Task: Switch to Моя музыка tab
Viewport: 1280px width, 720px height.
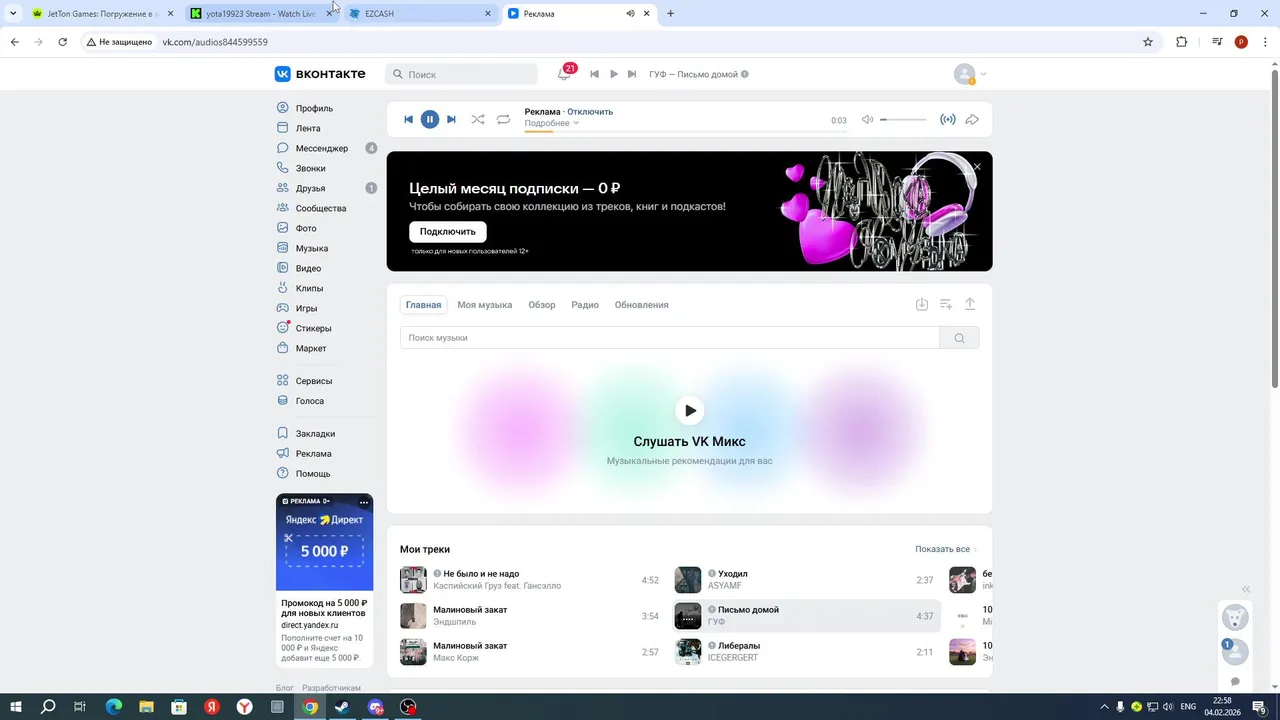Action: pos(485,305)
